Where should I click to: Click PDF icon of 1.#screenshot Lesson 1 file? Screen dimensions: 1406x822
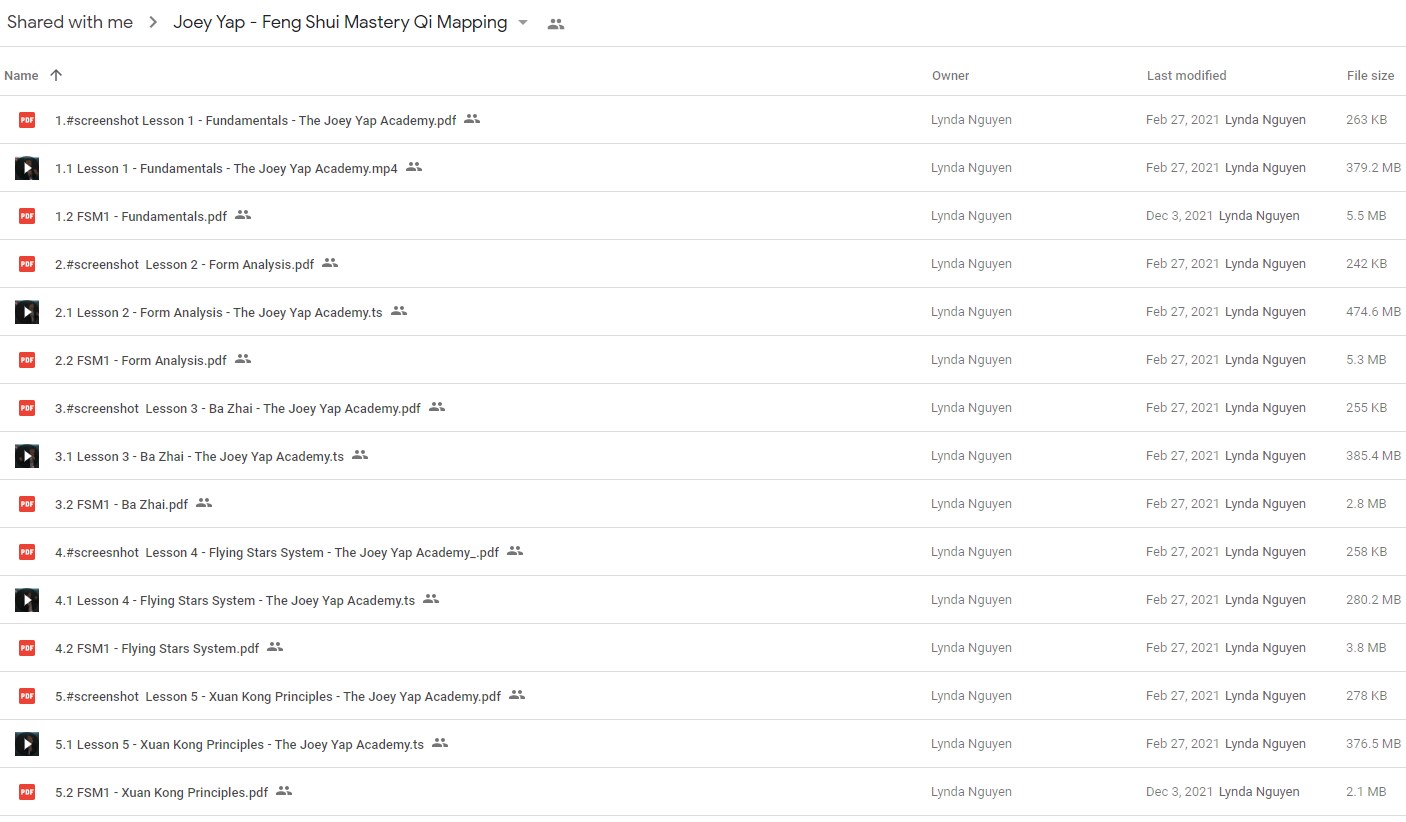(x=27, y=120)
